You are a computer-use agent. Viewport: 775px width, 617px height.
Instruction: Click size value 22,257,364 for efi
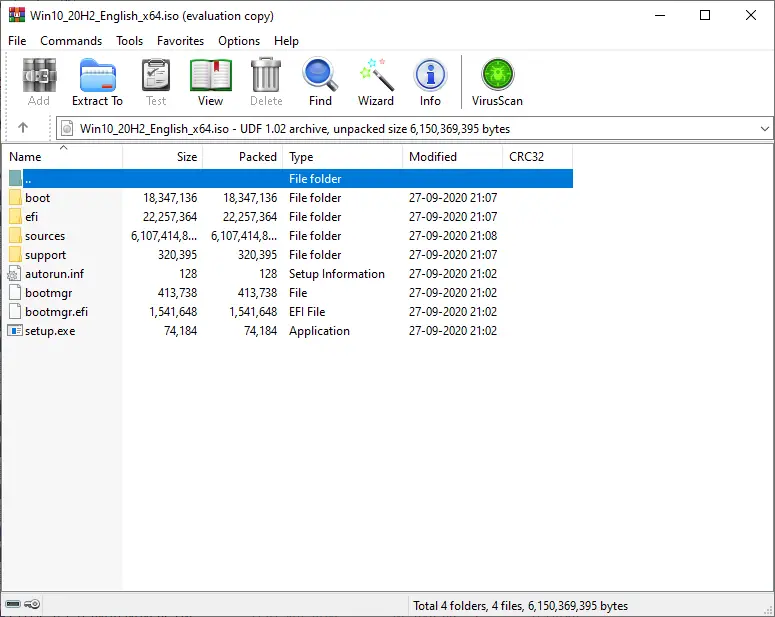(x=170, y=217)
